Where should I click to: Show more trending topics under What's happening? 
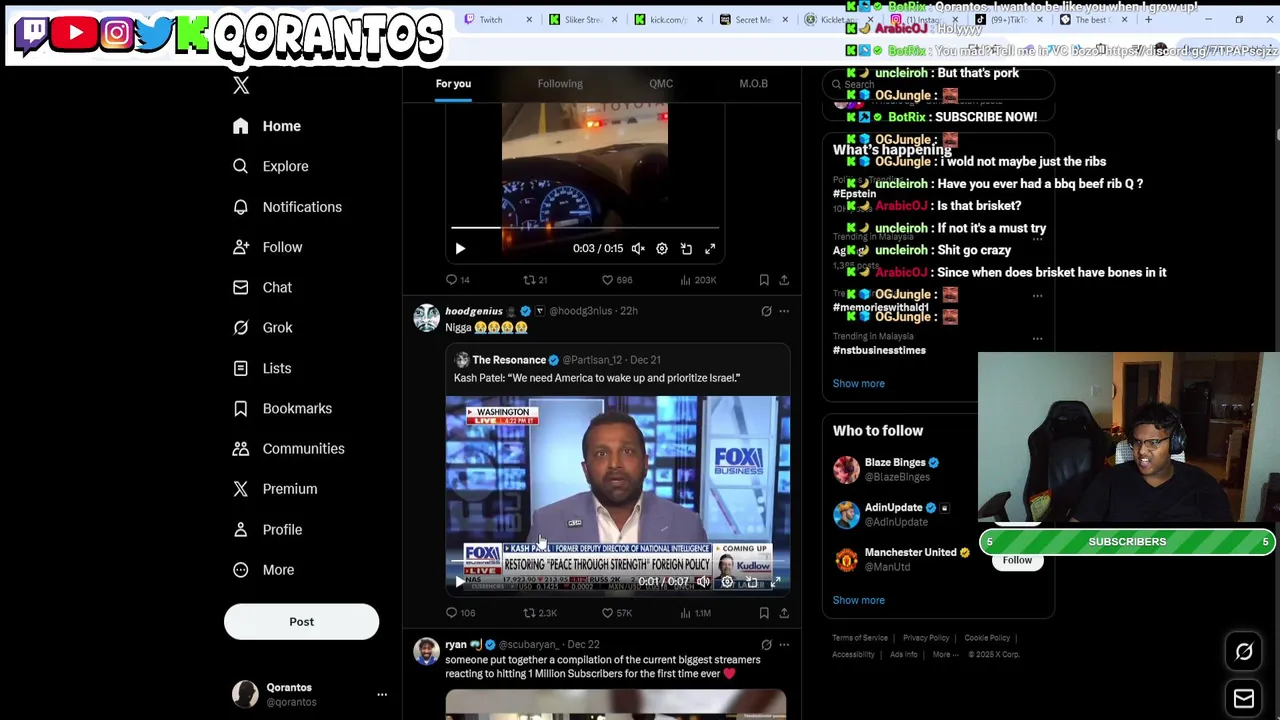click(858, 384)
